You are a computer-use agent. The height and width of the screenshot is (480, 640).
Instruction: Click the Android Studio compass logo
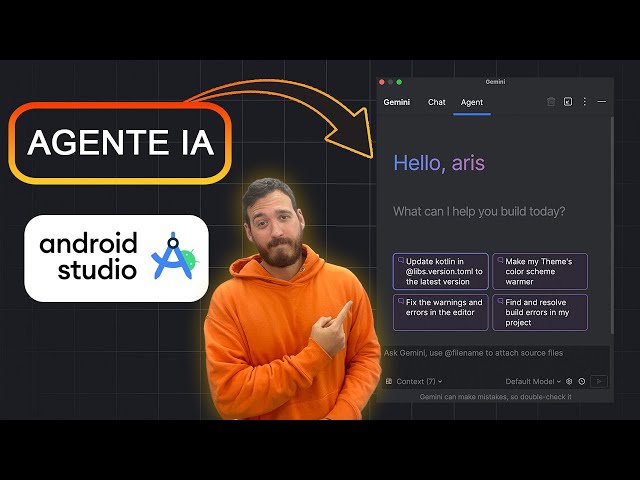pos(175,256)
